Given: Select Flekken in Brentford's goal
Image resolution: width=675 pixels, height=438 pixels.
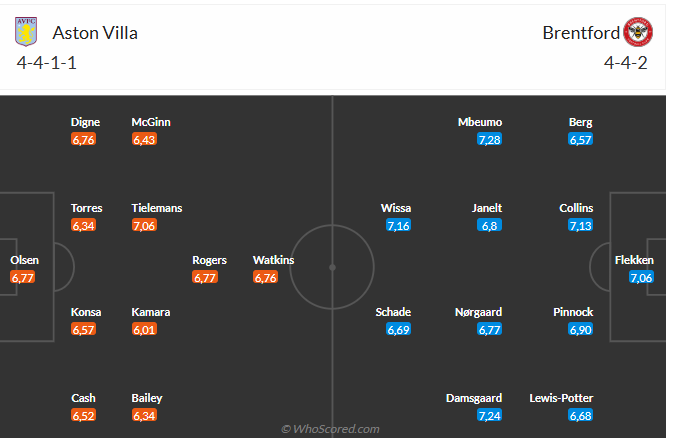Looking at the screenshot, I should pos(634,260).
